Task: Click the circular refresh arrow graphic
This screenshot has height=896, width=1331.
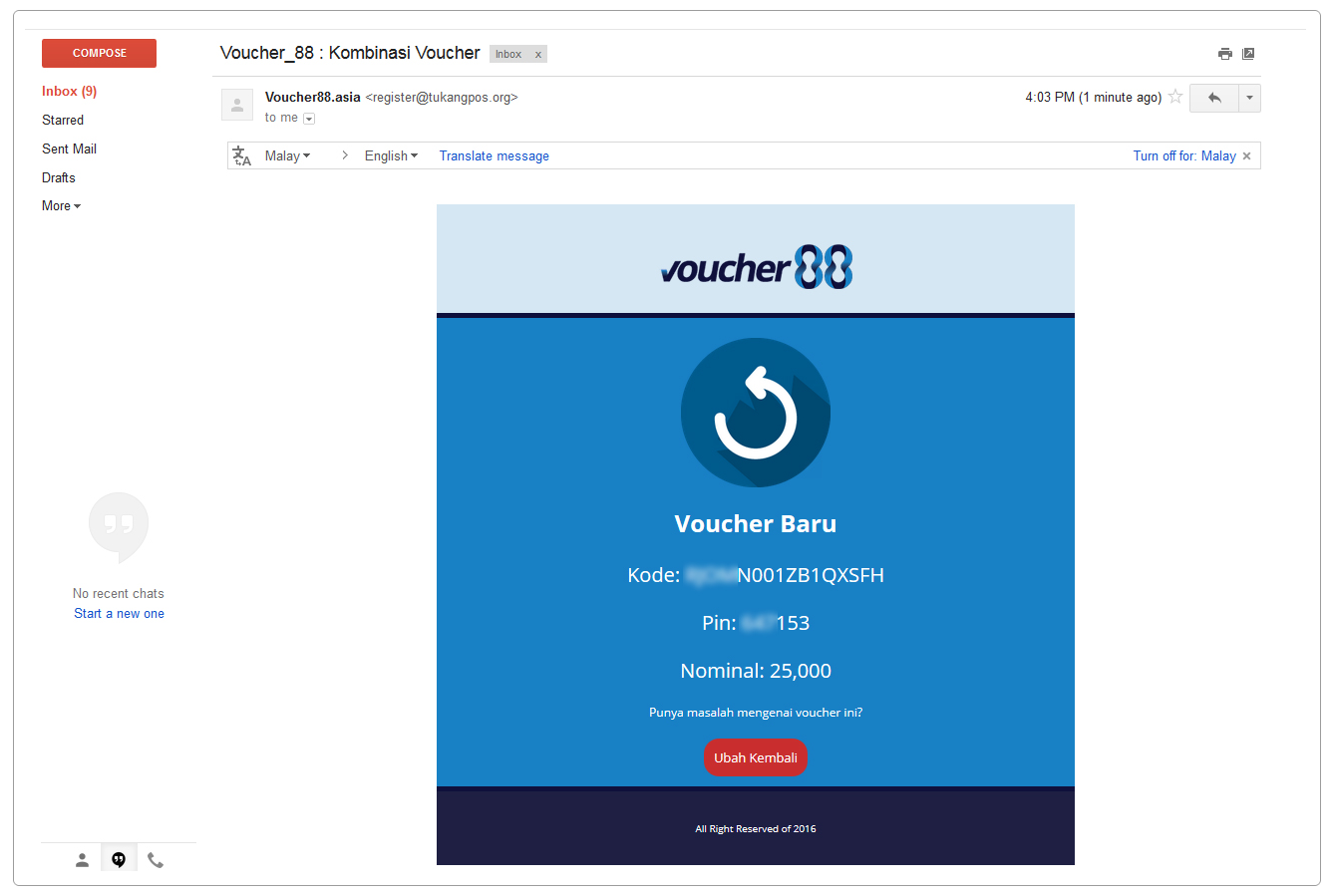Action: coord(756,413)
